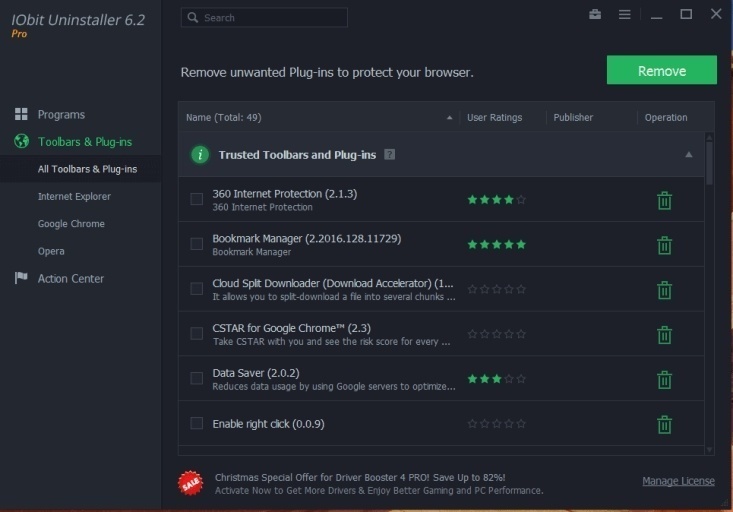Click the search magnifier icon
Viewport: 733px width, 512px height.
tap(193, 17)
